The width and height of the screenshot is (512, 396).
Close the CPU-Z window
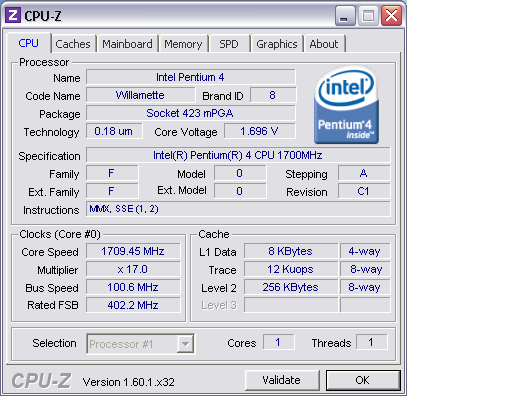coord(391,16)
